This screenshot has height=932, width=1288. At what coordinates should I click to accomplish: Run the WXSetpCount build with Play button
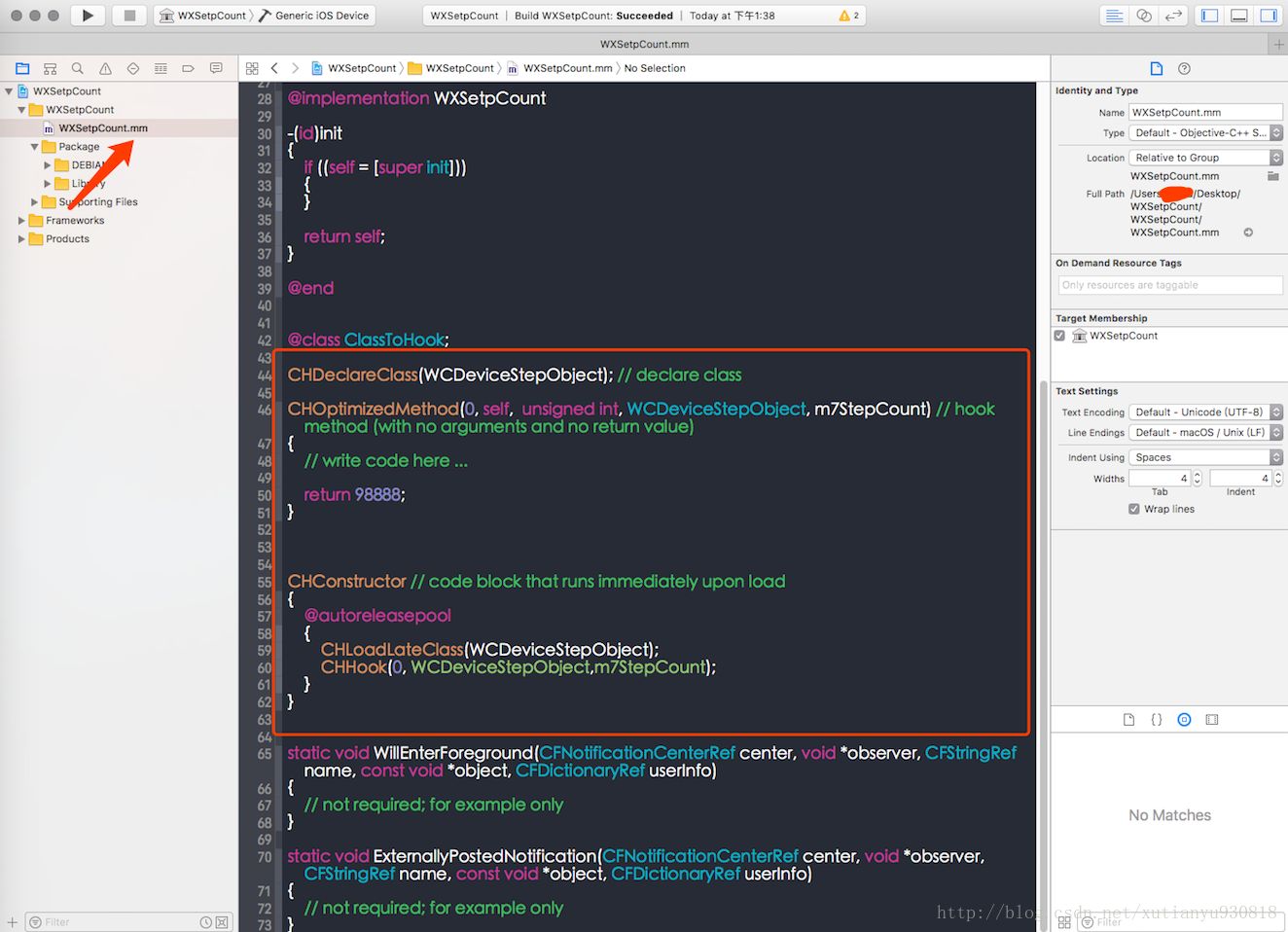pos(88,16)
